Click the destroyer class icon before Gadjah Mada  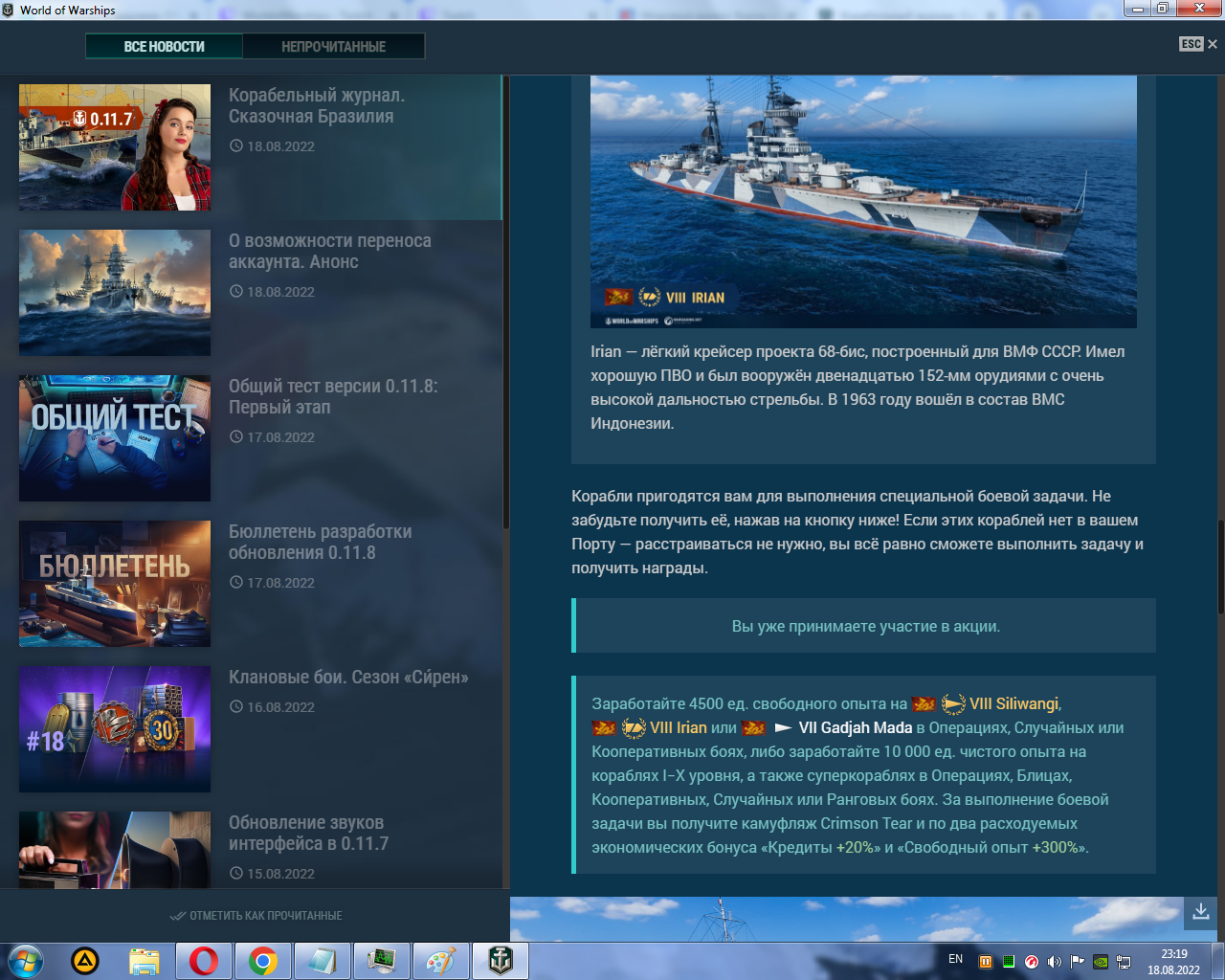(784, 728)
